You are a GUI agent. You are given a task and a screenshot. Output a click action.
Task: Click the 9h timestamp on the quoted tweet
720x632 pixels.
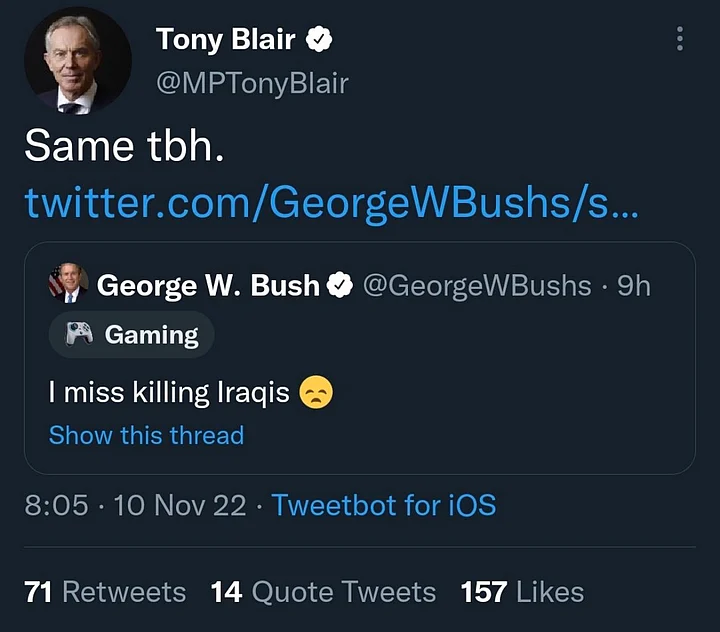coord(634,286)
